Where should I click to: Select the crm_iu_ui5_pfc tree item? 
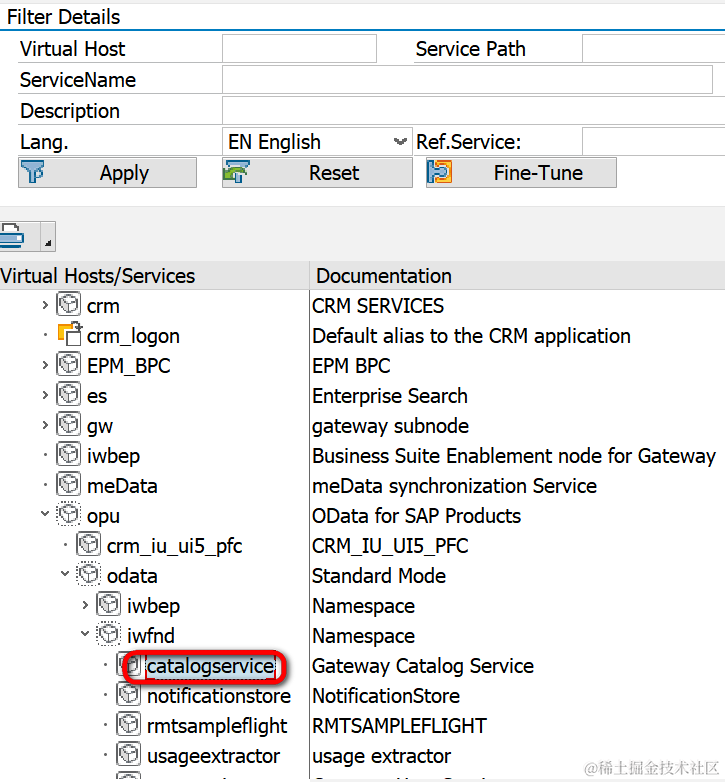[x=175, y=547]
